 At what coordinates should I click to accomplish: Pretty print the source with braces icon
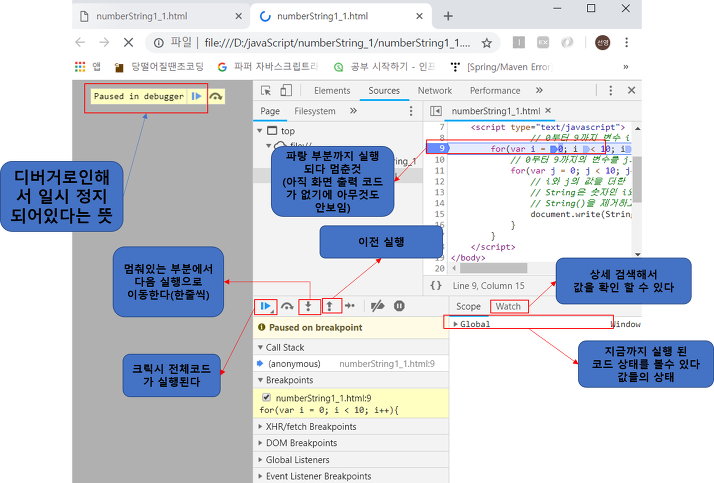(x=436, y=285)
